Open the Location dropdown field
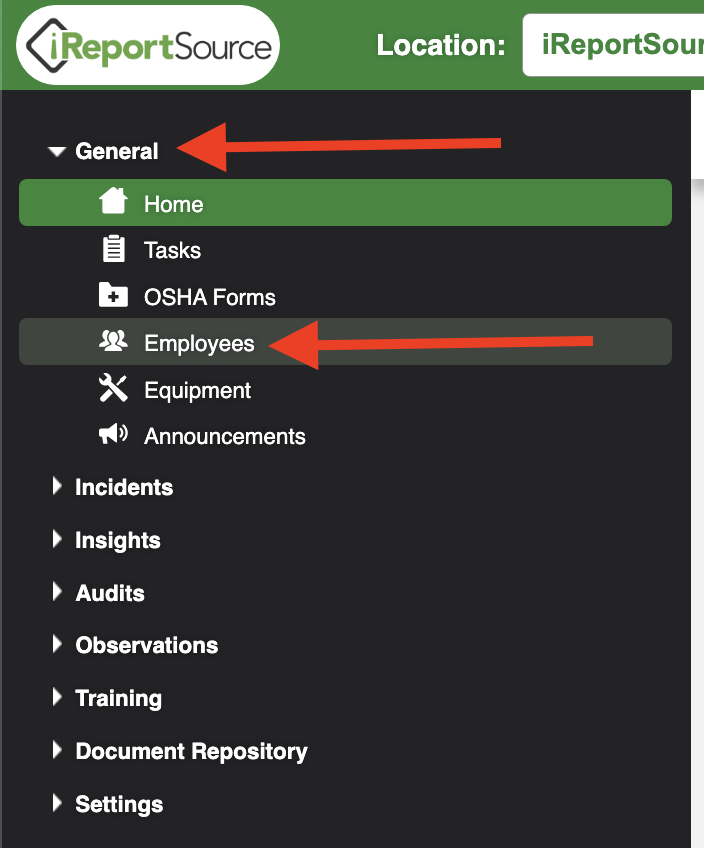Screen dimensions: 704x848 coord(613,45)
